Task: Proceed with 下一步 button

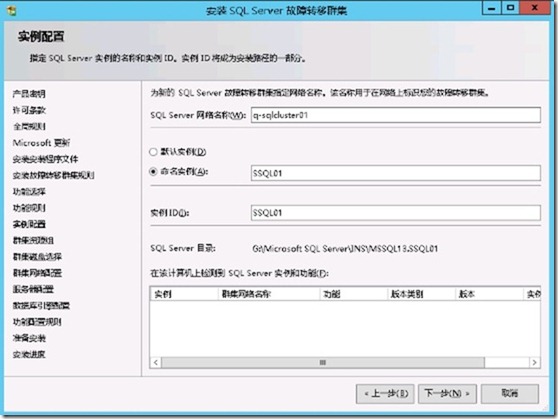Action: [447, 394]
